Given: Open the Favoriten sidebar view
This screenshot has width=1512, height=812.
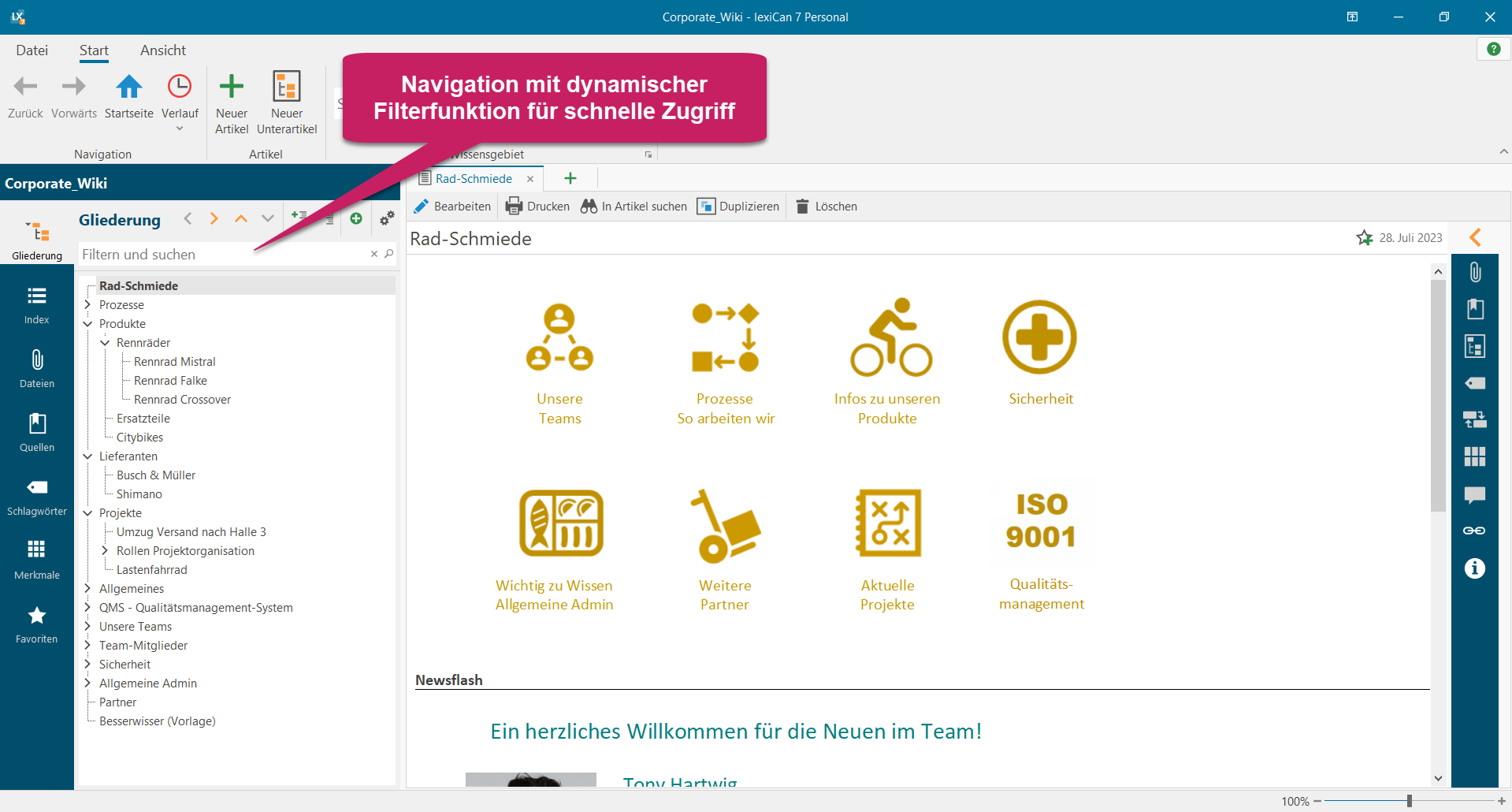Looking at the screenshot, I should 37,624.
